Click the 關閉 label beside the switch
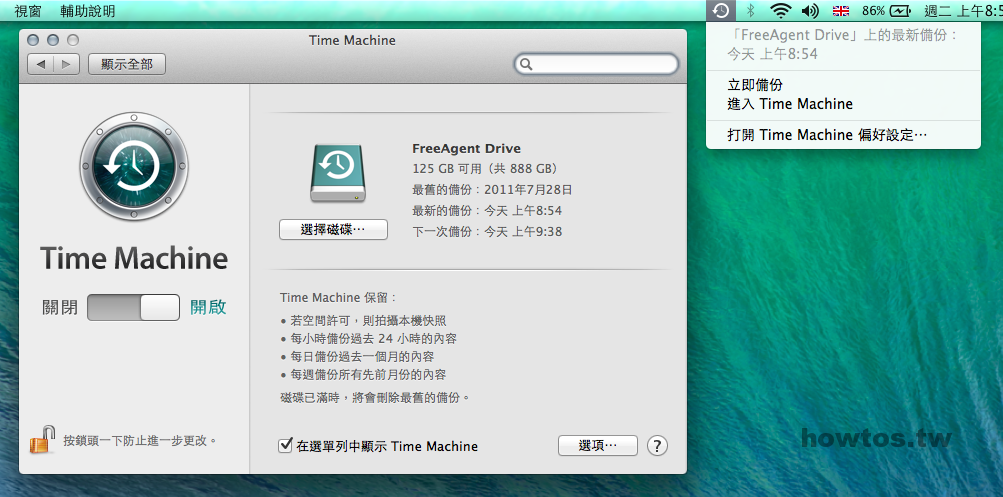 click(x=60, y=307)
